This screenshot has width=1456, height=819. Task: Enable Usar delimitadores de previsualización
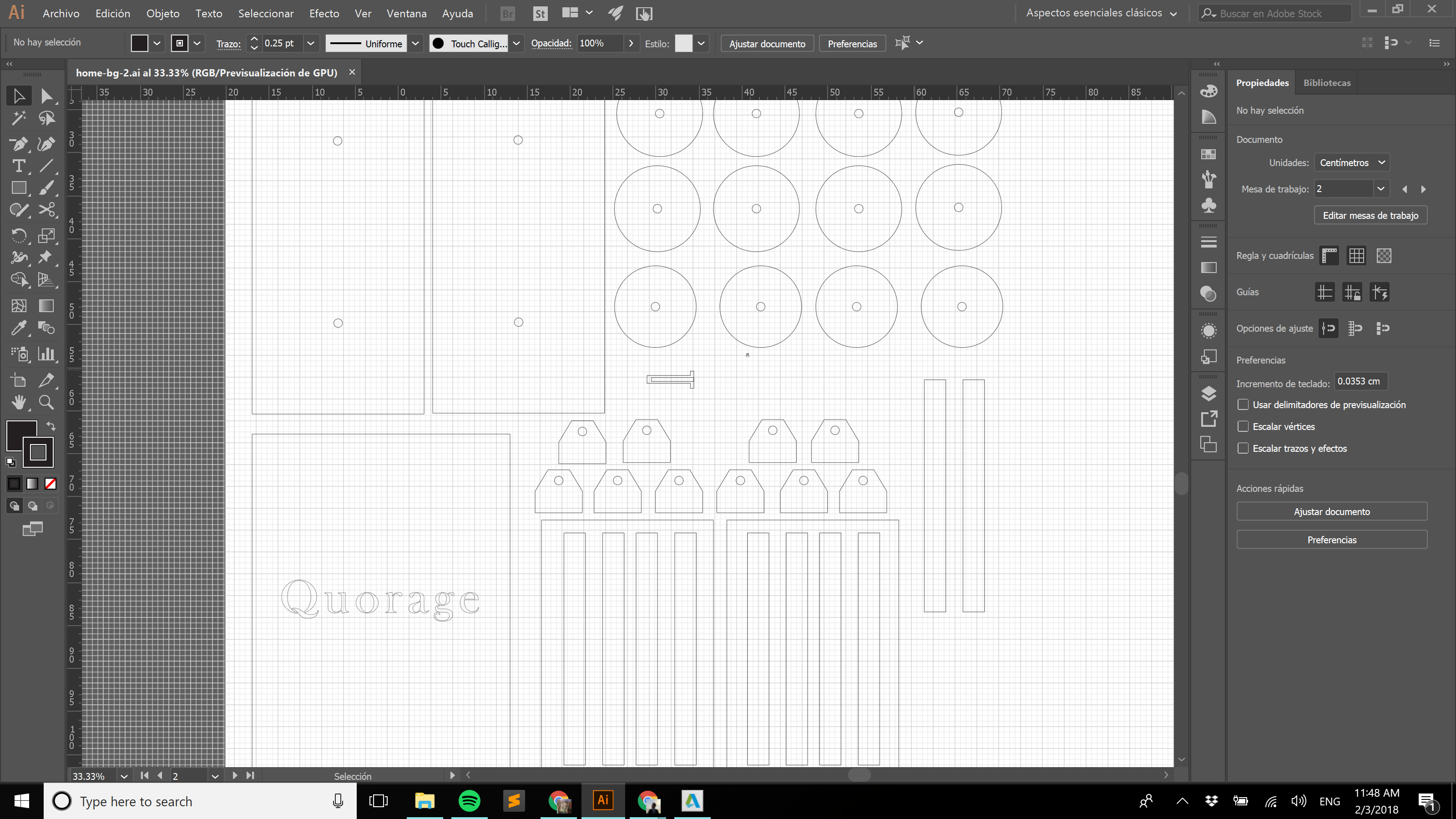(x=1243, y=404)
